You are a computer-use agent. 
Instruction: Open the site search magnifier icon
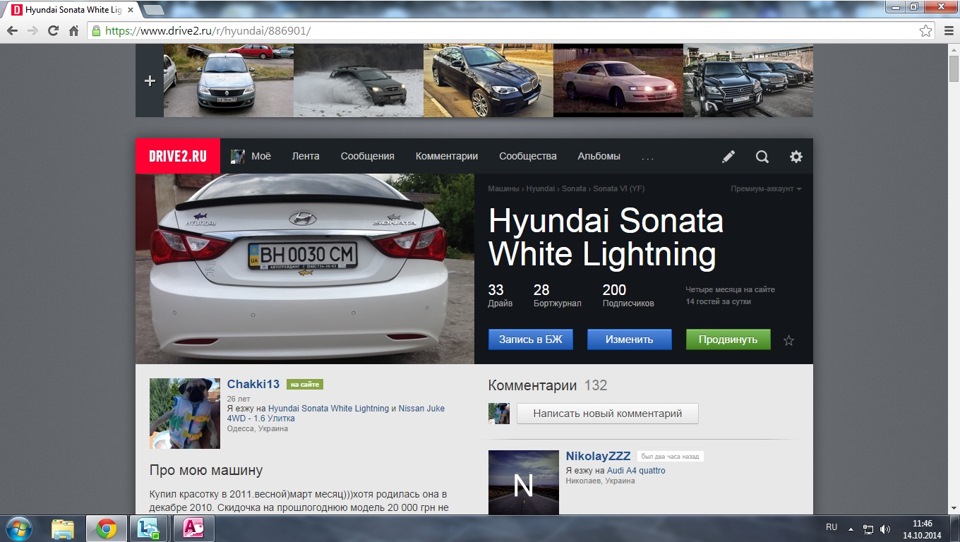point(762,157)
